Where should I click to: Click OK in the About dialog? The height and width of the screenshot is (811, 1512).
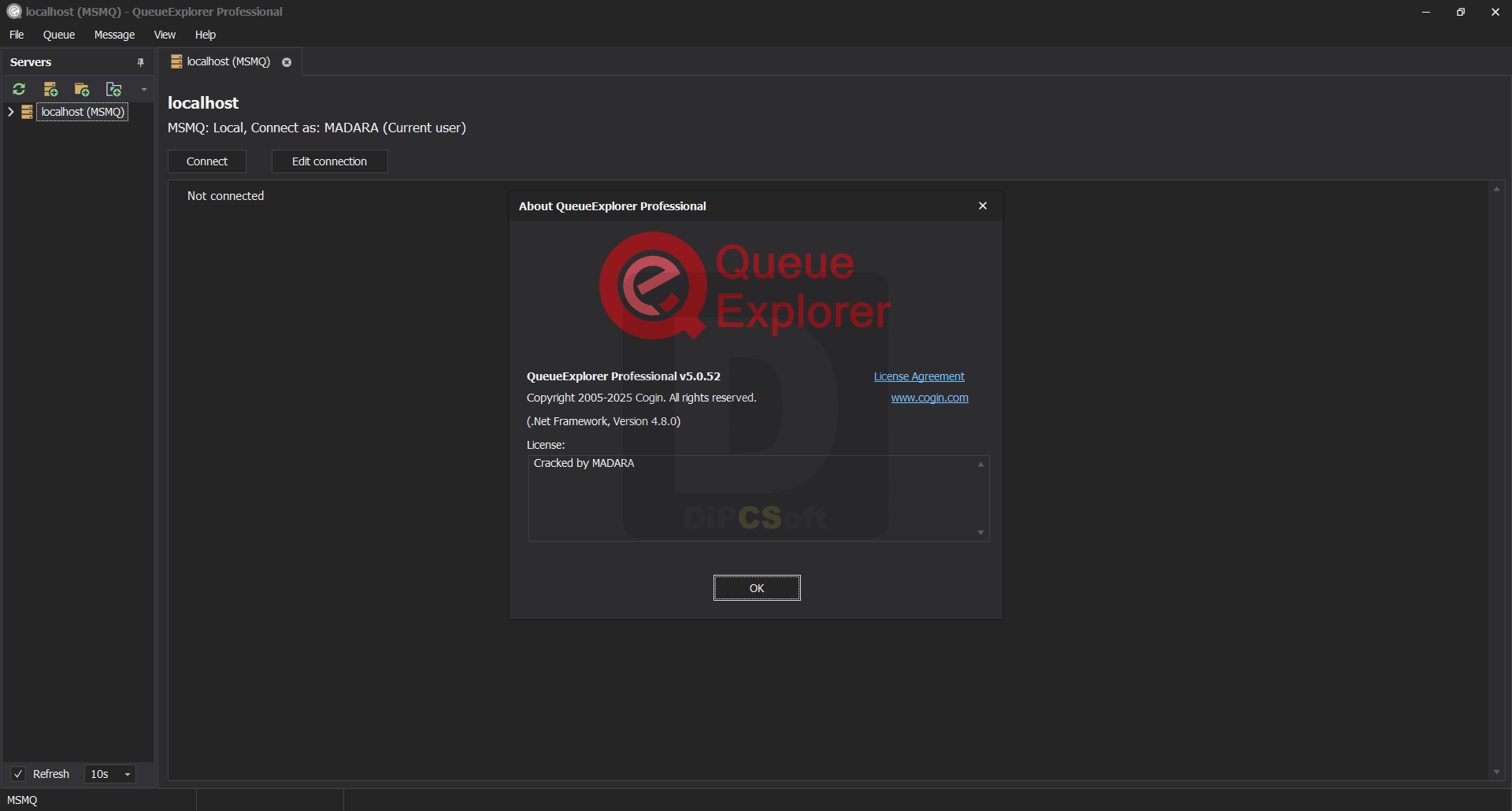coord(757,588)
